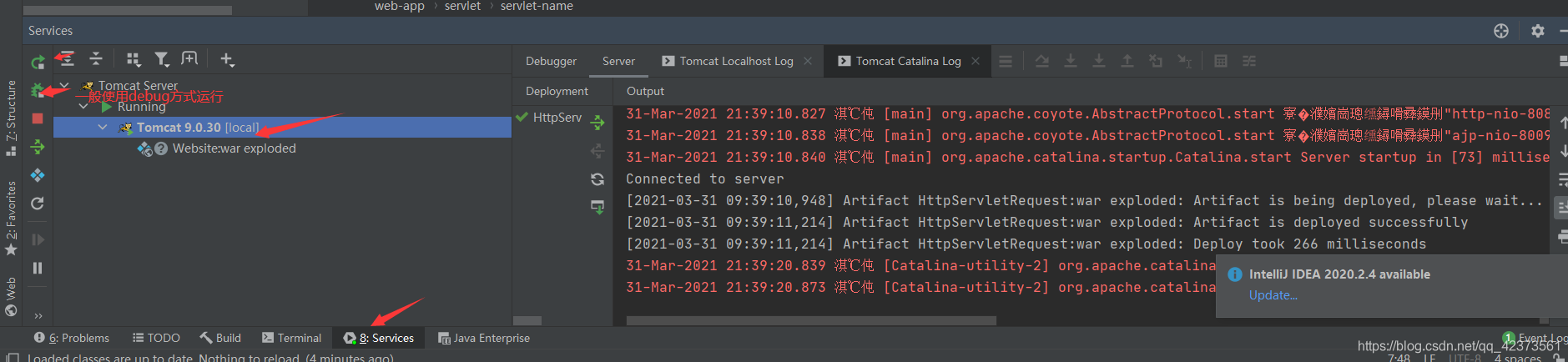Click the Update... link in notification
The height and width of the screenshot is (362, 1568).
(x=1273, y=295)
